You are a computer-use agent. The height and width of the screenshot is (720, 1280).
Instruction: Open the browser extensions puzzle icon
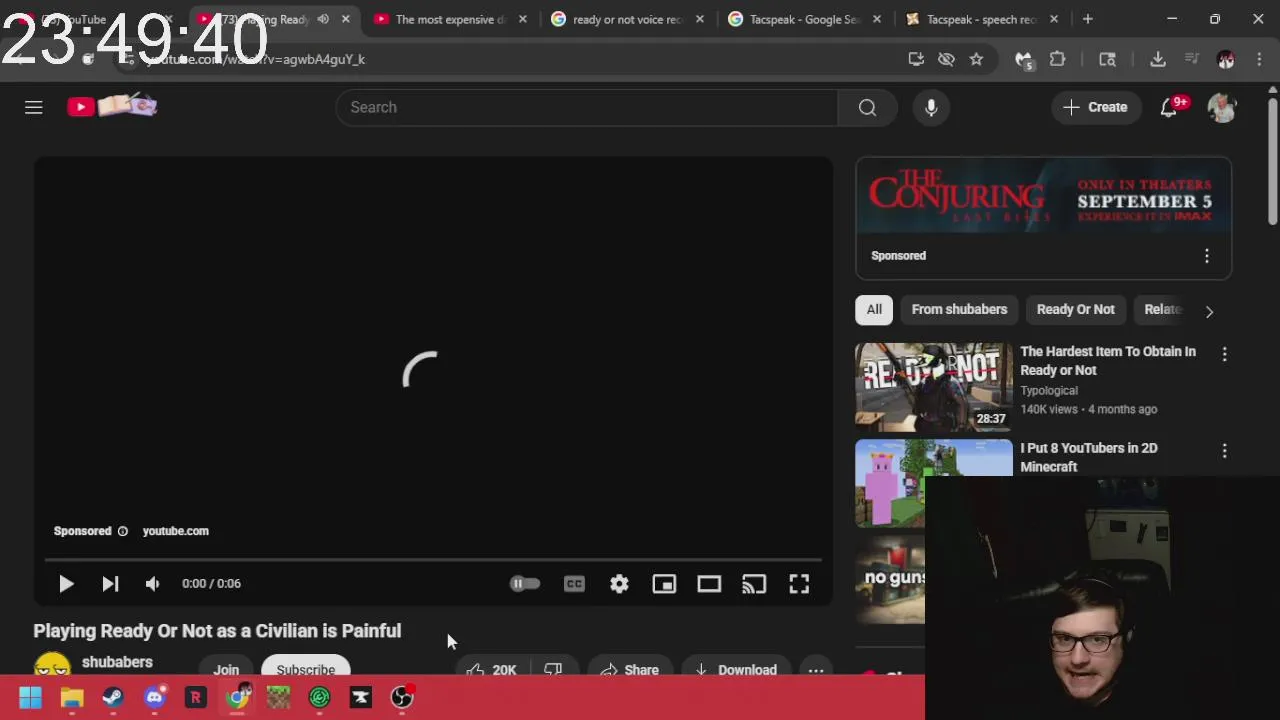[x=1057, y=60]
